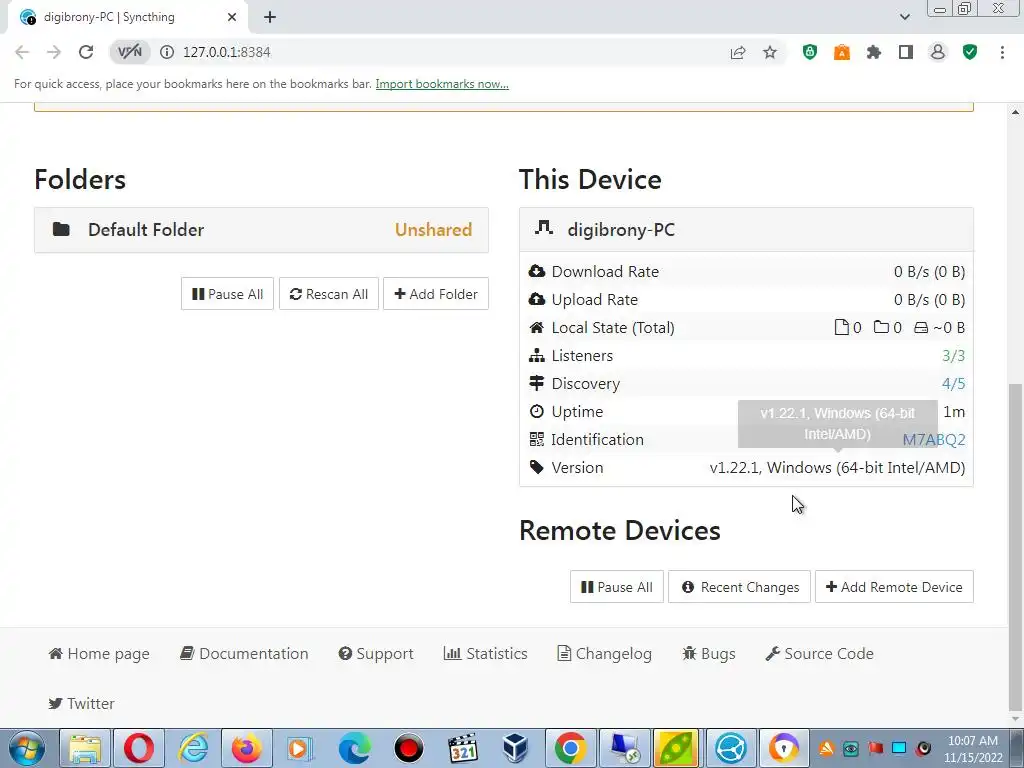Open the Statistics footer link
Image resolution: width=1024 pixels, height=768 pixels.
pos(485,654)
